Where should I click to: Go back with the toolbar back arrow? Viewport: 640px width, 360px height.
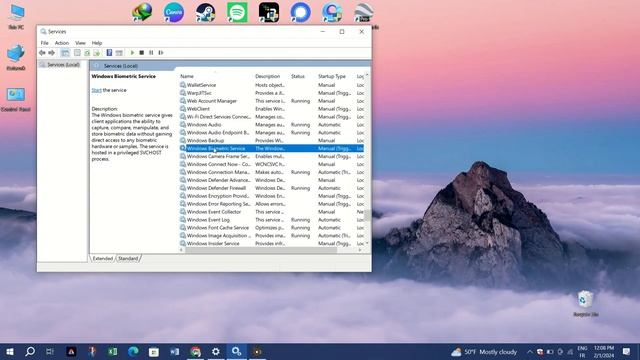click(x=42, y=53)
